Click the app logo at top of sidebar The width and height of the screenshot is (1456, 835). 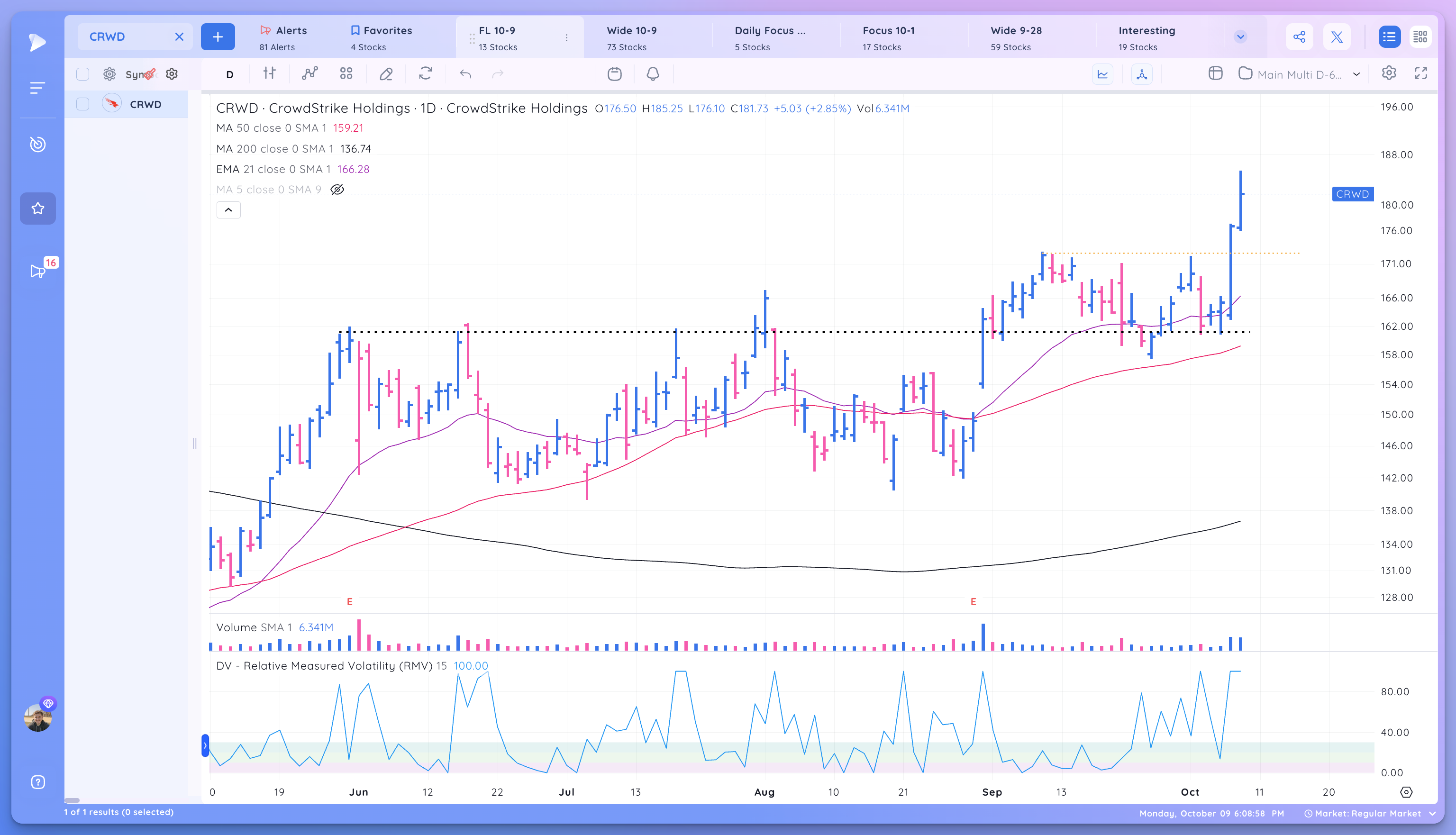click(37, 42)
